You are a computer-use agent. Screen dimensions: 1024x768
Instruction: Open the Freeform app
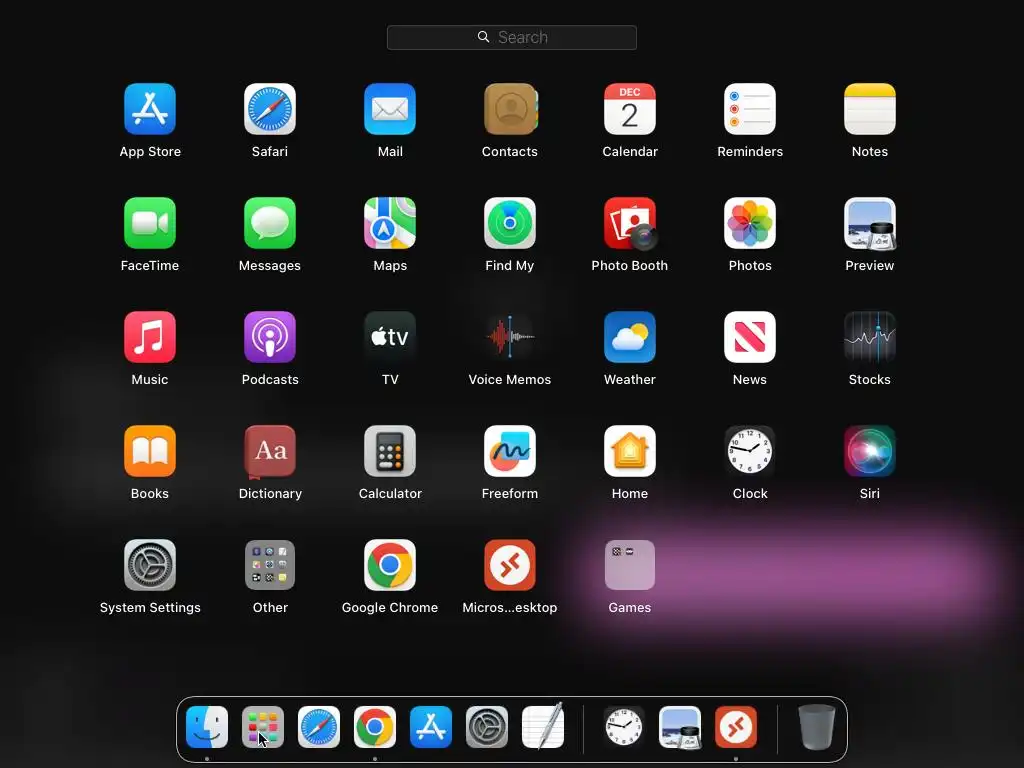pyautogui.click(x=510, y=451)
